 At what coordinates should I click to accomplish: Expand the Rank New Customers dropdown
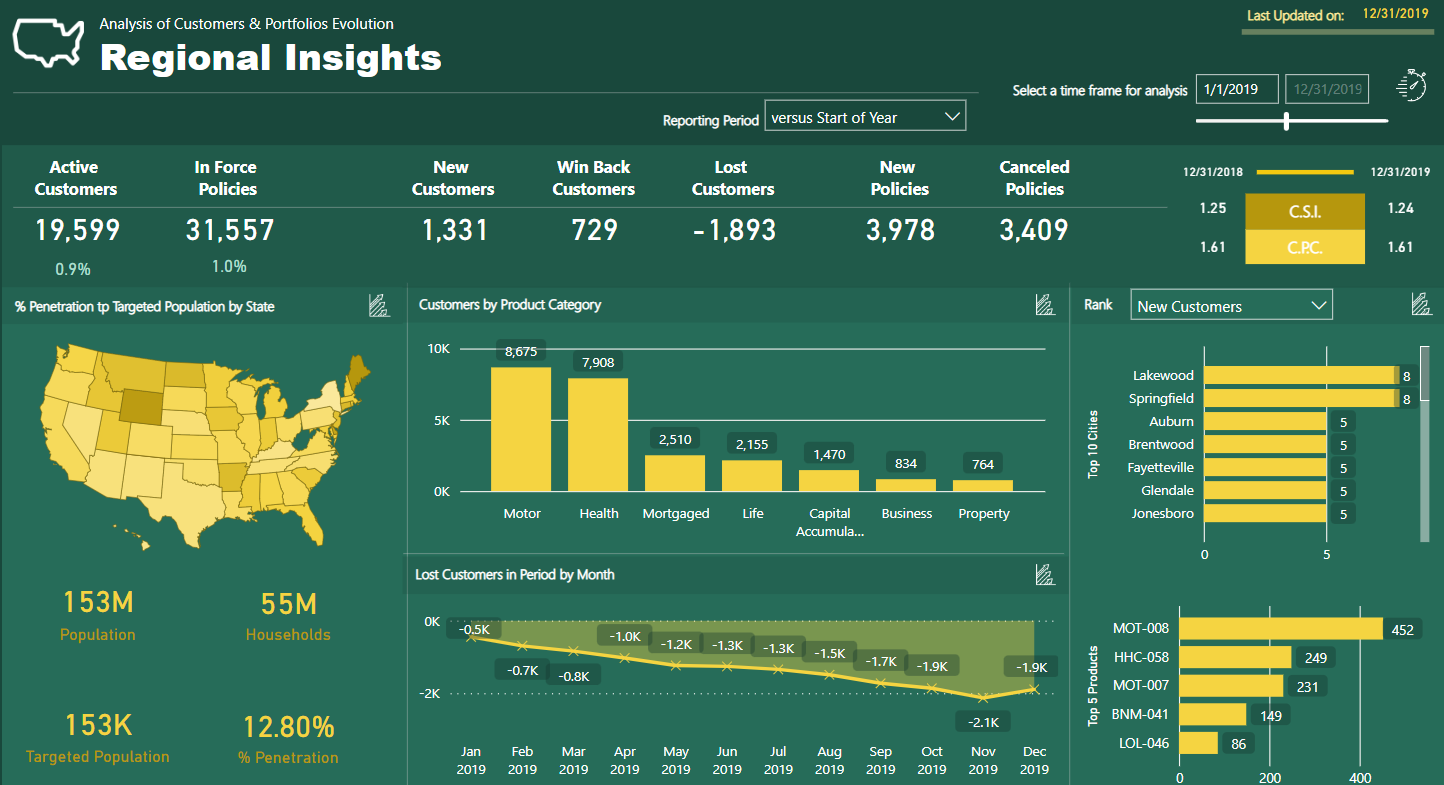(1231, 306)
